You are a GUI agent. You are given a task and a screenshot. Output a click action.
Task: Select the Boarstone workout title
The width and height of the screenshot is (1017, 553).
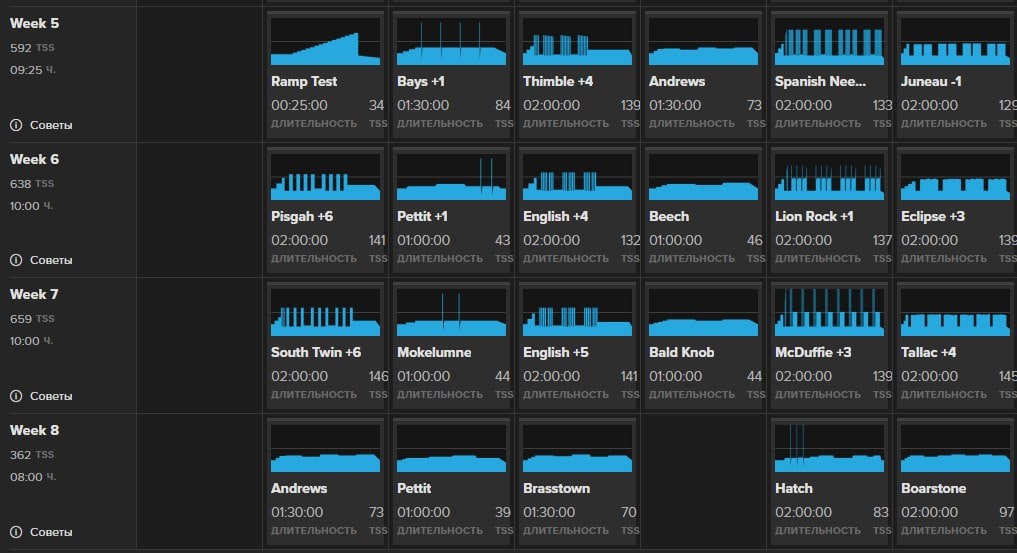pyautogui.click(x=933, y=488)
